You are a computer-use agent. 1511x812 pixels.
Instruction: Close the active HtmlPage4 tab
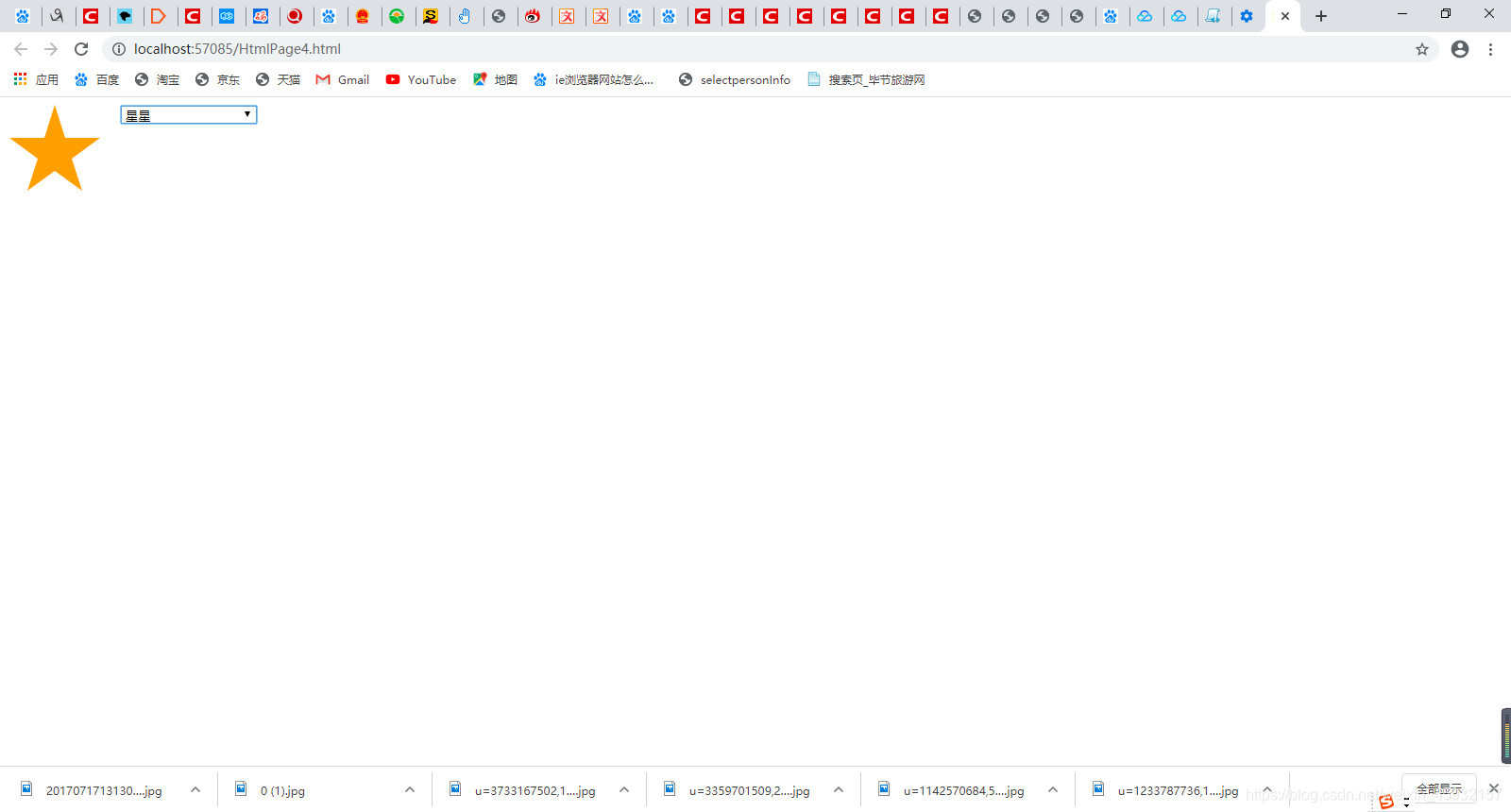coord(1285,16)
